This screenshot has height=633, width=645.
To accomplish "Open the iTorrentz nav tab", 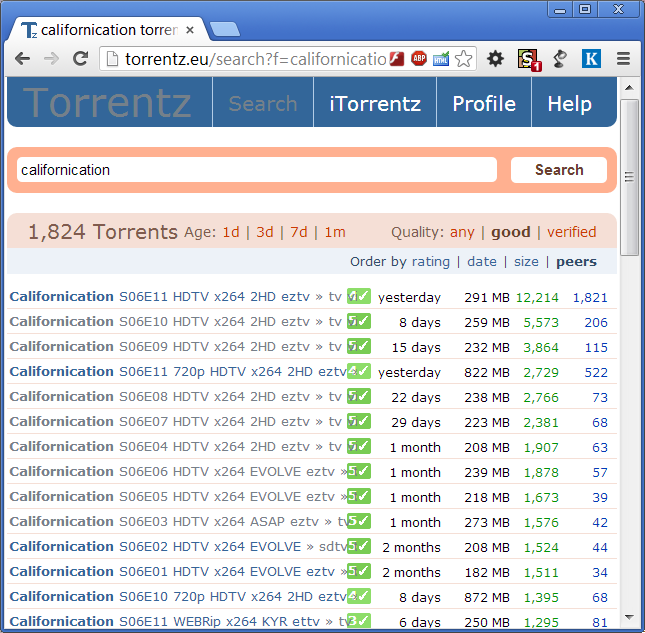I will 375,104.
